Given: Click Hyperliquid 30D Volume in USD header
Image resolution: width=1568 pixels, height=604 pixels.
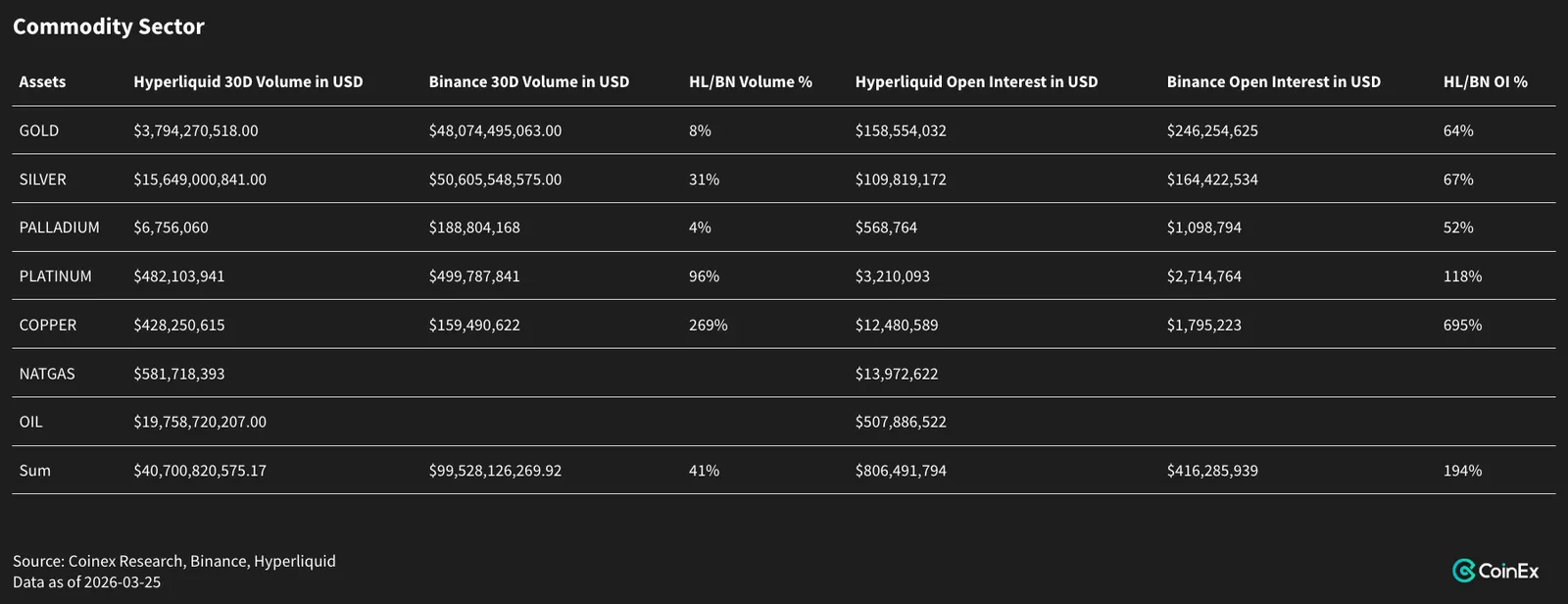Looking at the screenshot, I should pyautogui.click(x=248, y=82).
